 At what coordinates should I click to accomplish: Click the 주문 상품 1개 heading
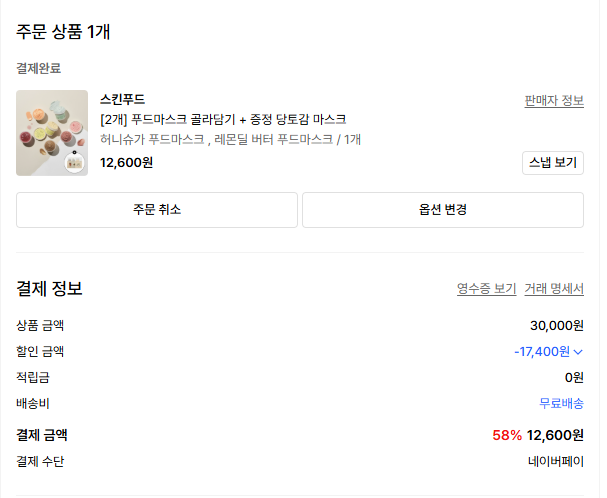click(63, 31)
